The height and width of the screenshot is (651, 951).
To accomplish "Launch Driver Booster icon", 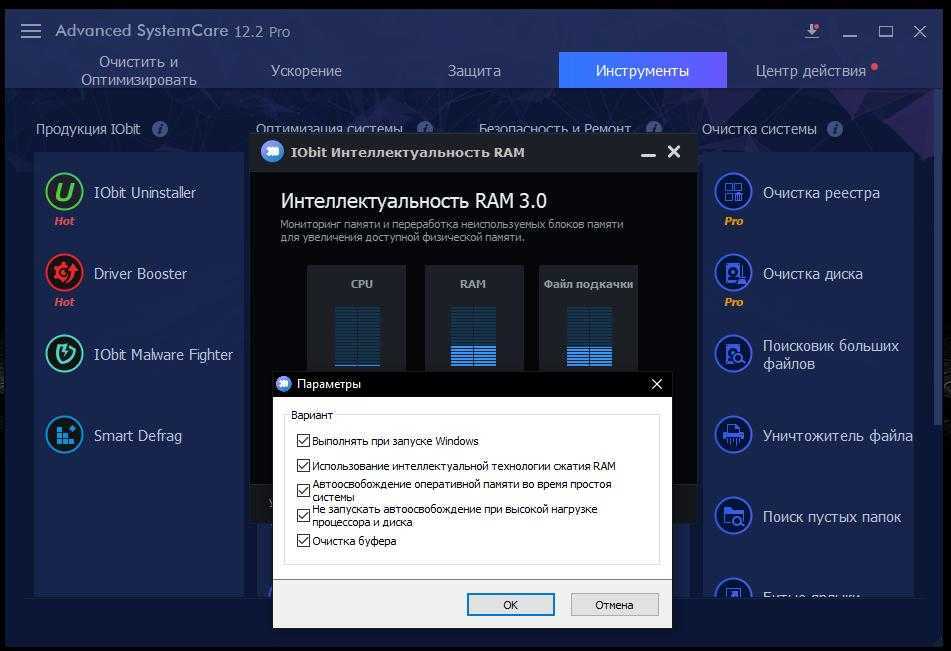I will click(64, 273).
